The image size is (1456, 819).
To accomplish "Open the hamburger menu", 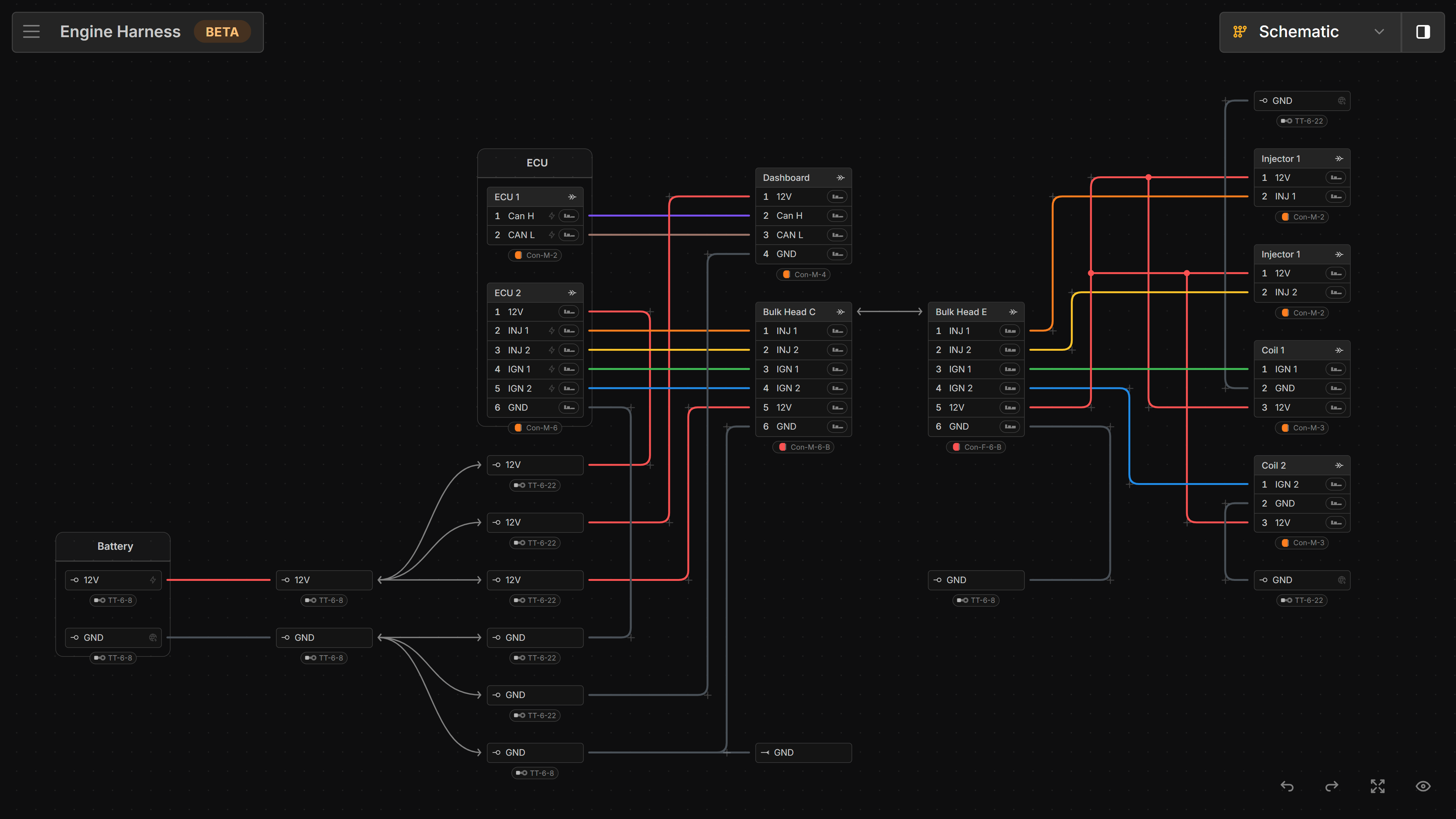I will (x=31, y=31).
